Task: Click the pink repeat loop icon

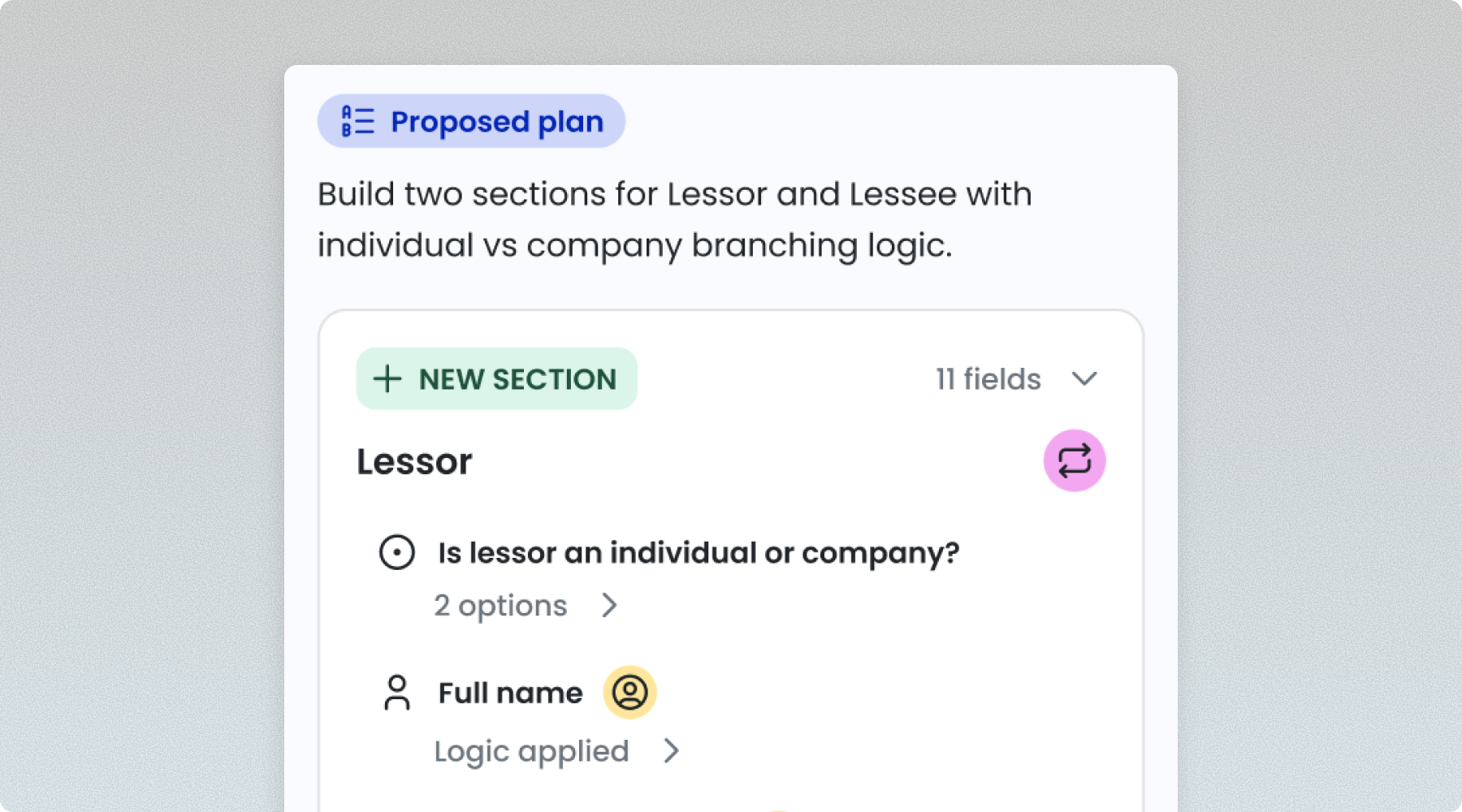Action: (x=1074, y=460)
